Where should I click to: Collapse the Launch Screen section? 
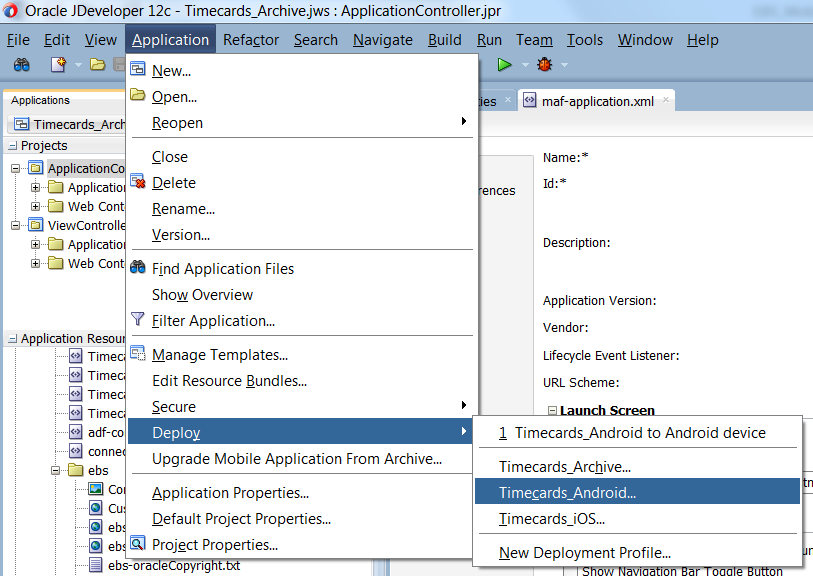point(552,411)
